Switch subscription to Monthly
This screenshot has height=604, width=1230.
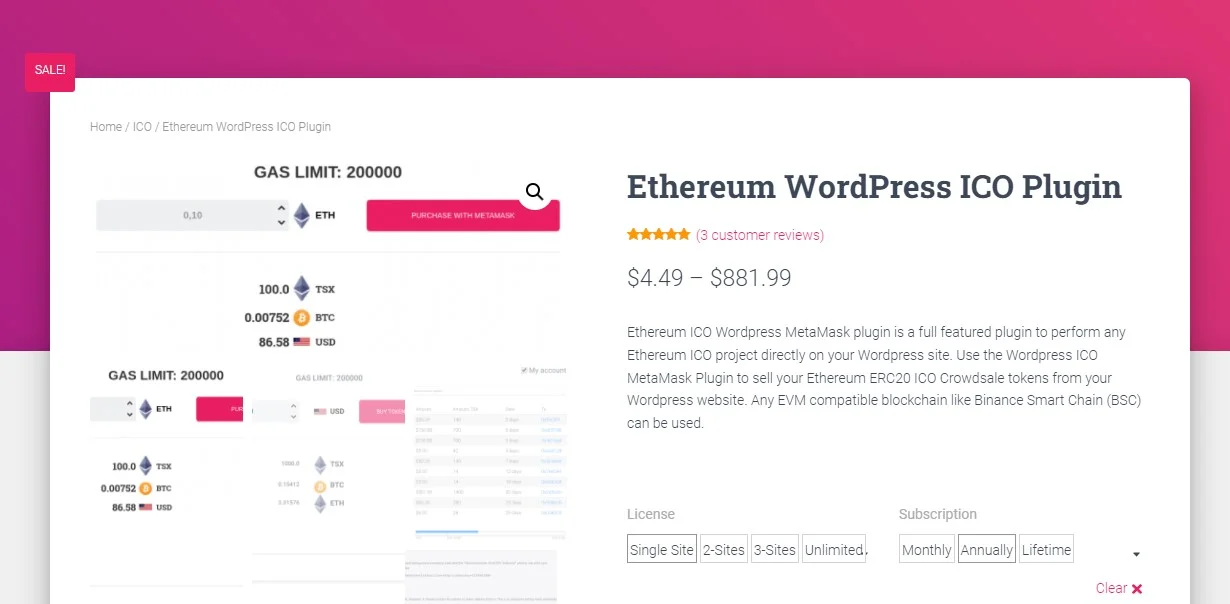(x=926, y=548)
